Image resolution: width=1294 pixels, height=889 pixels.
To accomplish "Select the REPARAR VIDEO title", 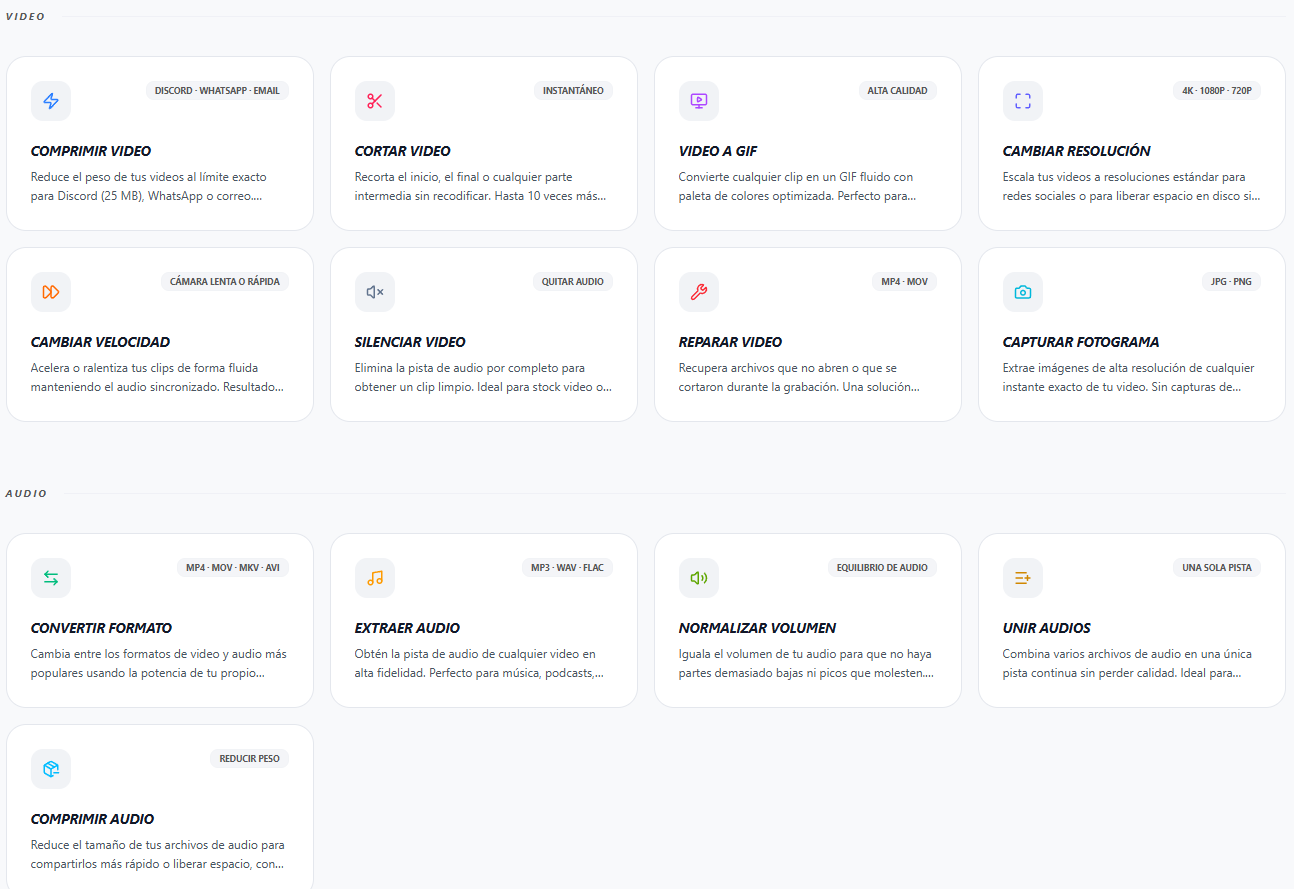I will (731, 342).
